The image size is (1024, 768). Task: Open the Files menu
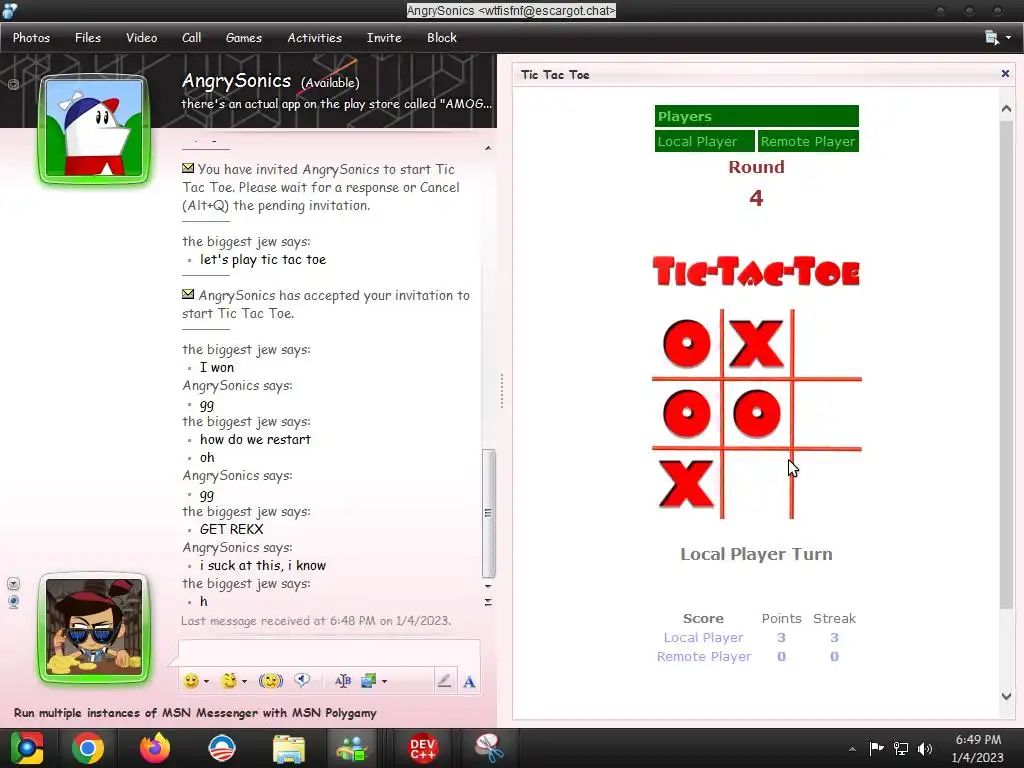click(x=88, y=38)
